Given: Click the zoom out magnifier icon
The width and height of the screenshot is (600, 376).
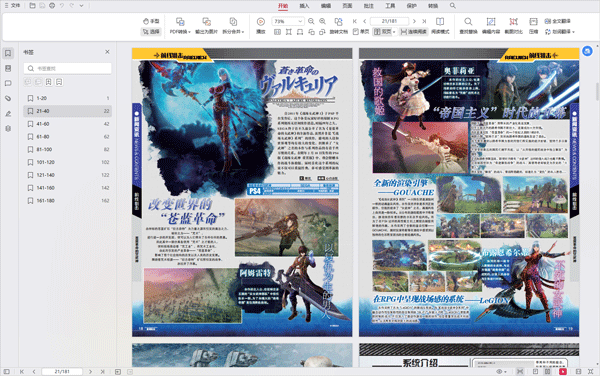Looking at the screenshot, I should (x=311, y=21).
